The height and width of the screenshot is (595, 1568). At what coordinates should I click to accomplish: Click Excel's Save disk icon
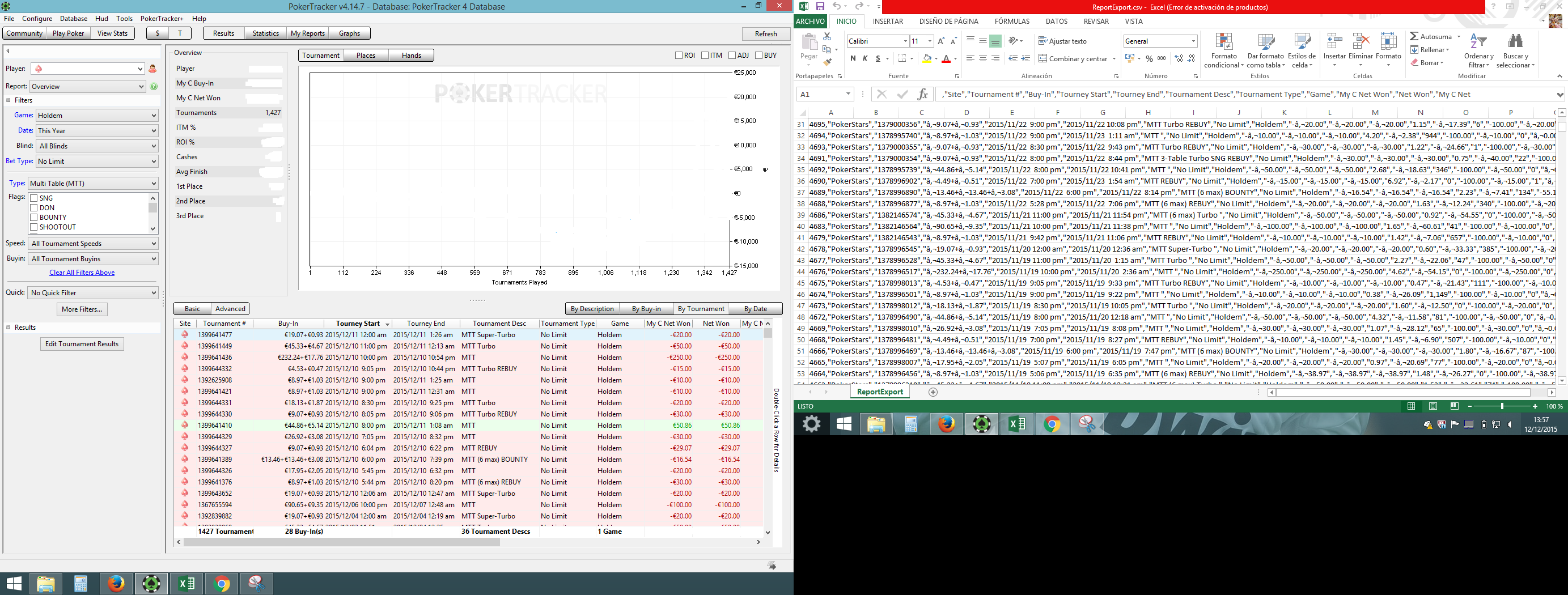[x=820, y=7]
